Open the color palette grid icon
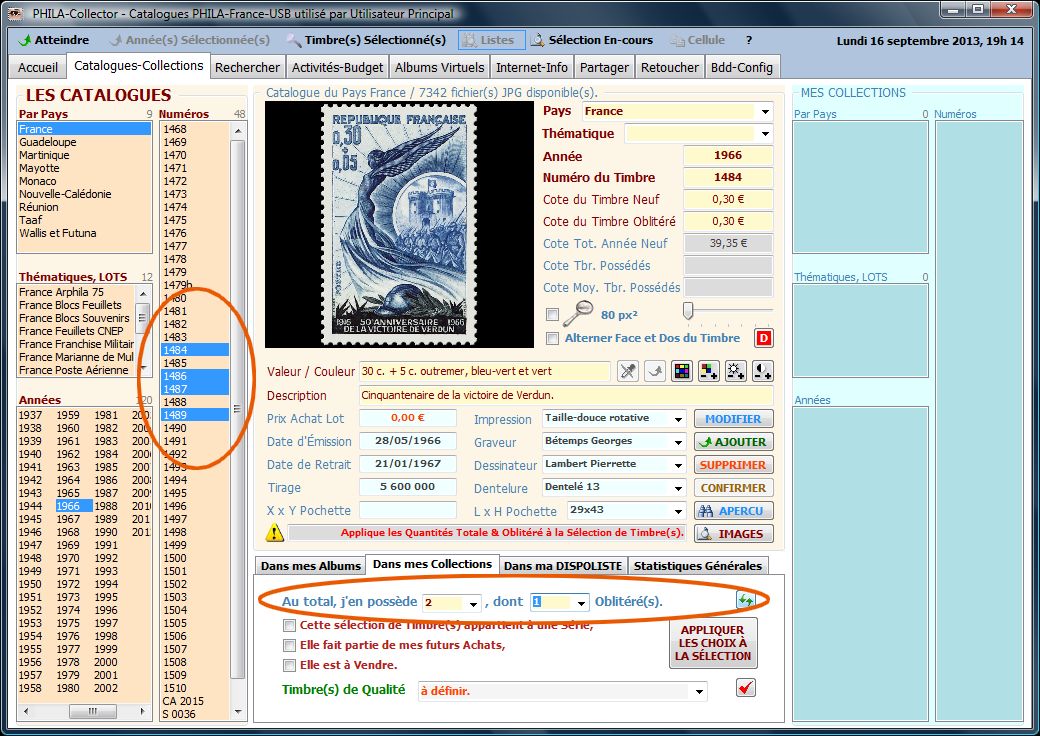This screenshot has width=1040, height=736. coord(682,371)
